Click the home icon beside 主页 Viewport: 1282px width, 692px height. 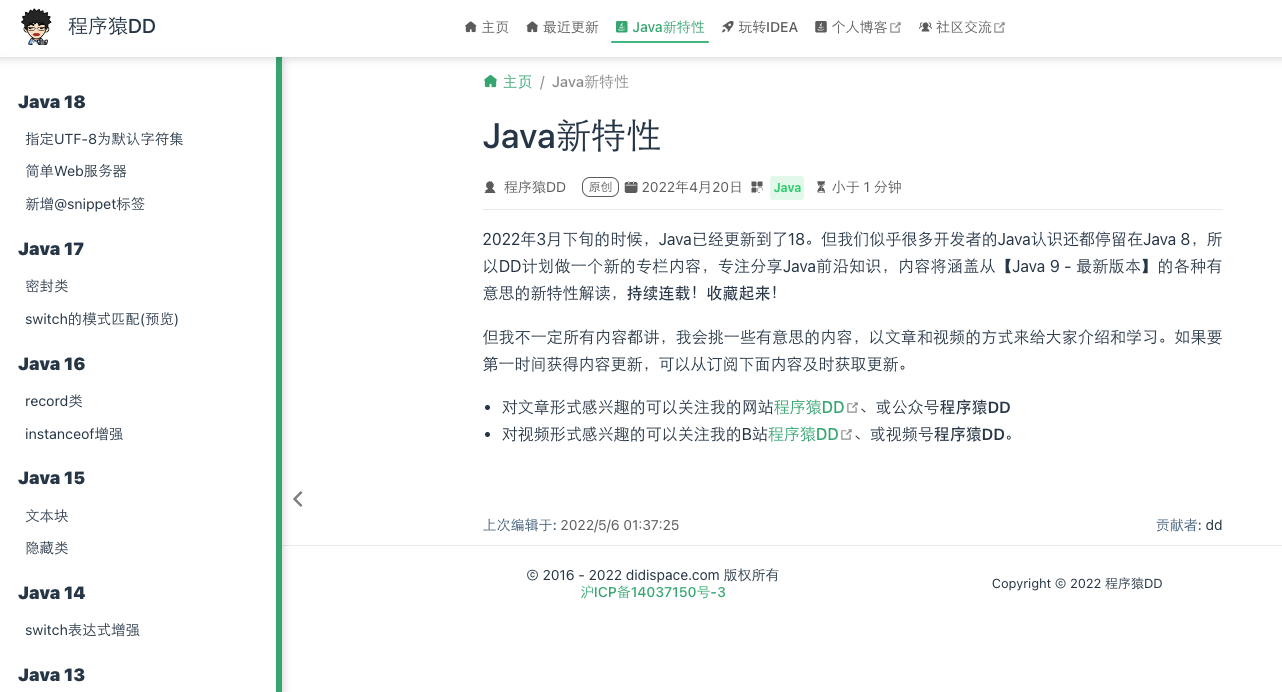(x=470, y=27)
